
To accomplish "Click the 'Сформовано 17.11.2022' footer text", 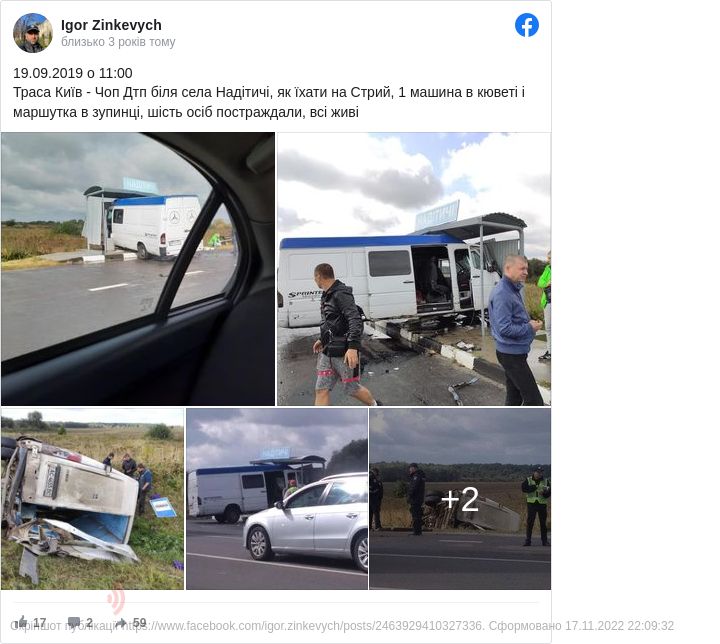I will [582, 626].
